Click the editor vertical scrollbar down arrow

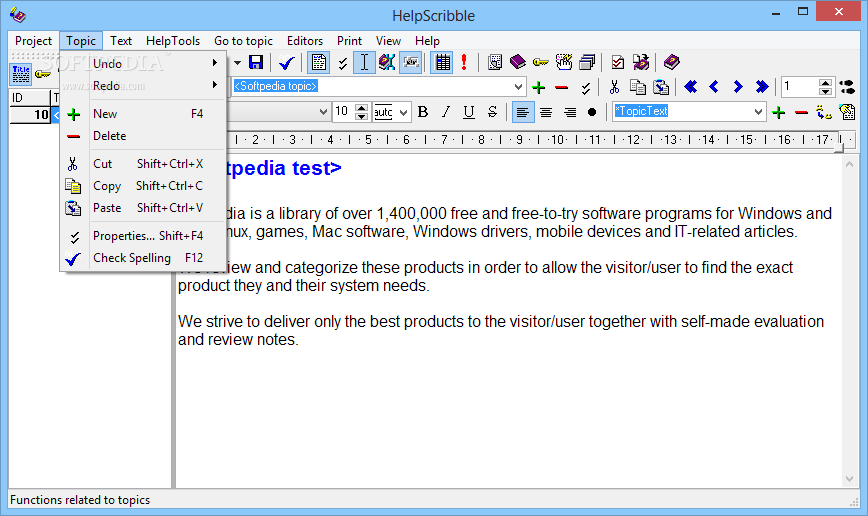click(849, 479)
